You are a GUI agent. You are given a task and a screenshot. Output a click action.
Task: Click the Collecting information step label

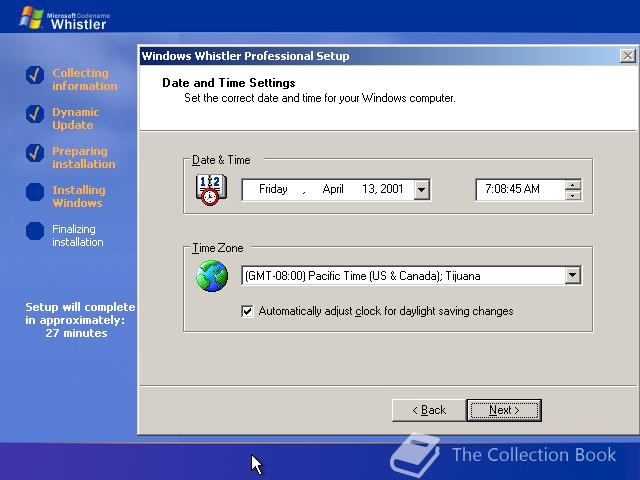point(84,79)
